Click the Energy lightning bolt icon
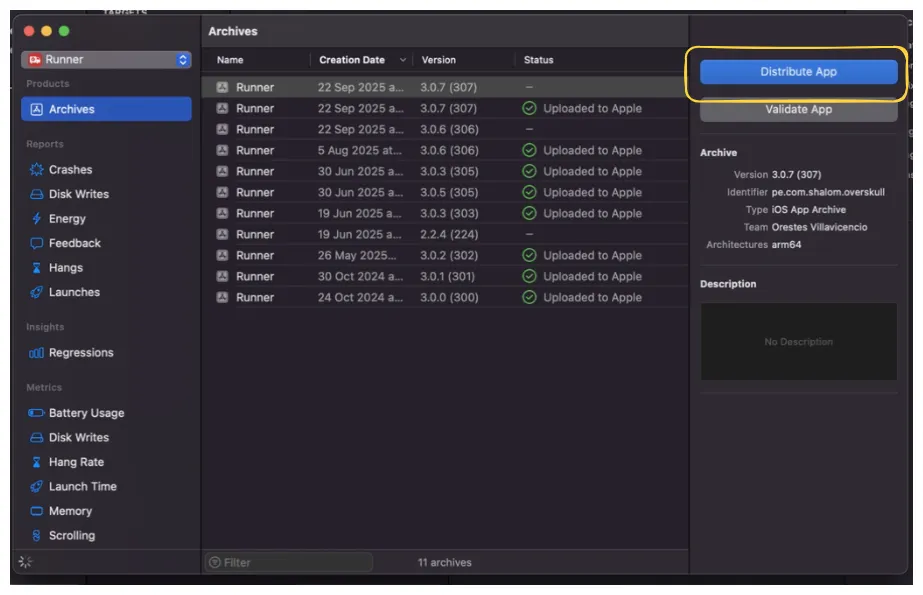The width and height of the screenshot is (923, 595). click(x=37, y=219)
